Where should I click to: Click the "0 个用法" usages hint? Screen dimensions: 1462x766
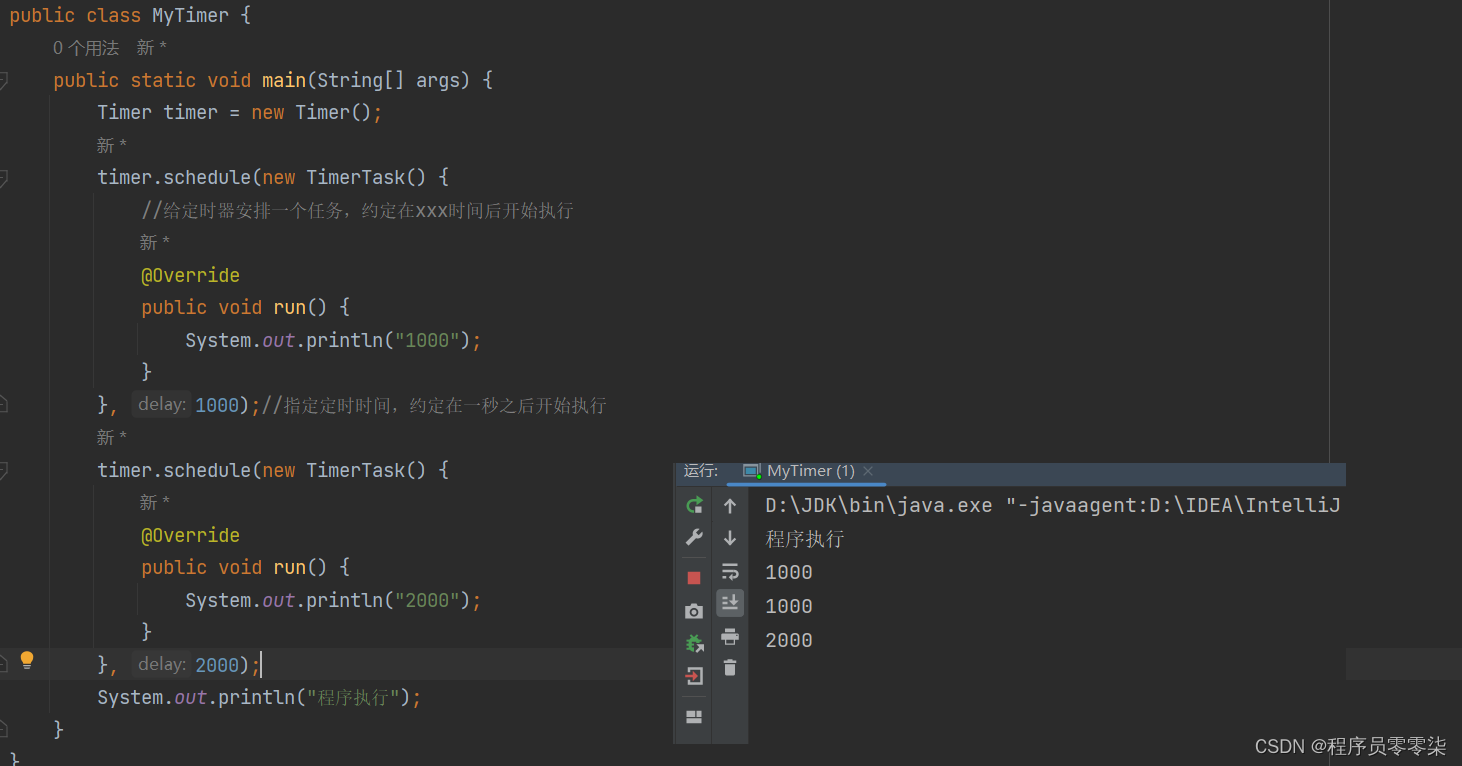(86, 48)
